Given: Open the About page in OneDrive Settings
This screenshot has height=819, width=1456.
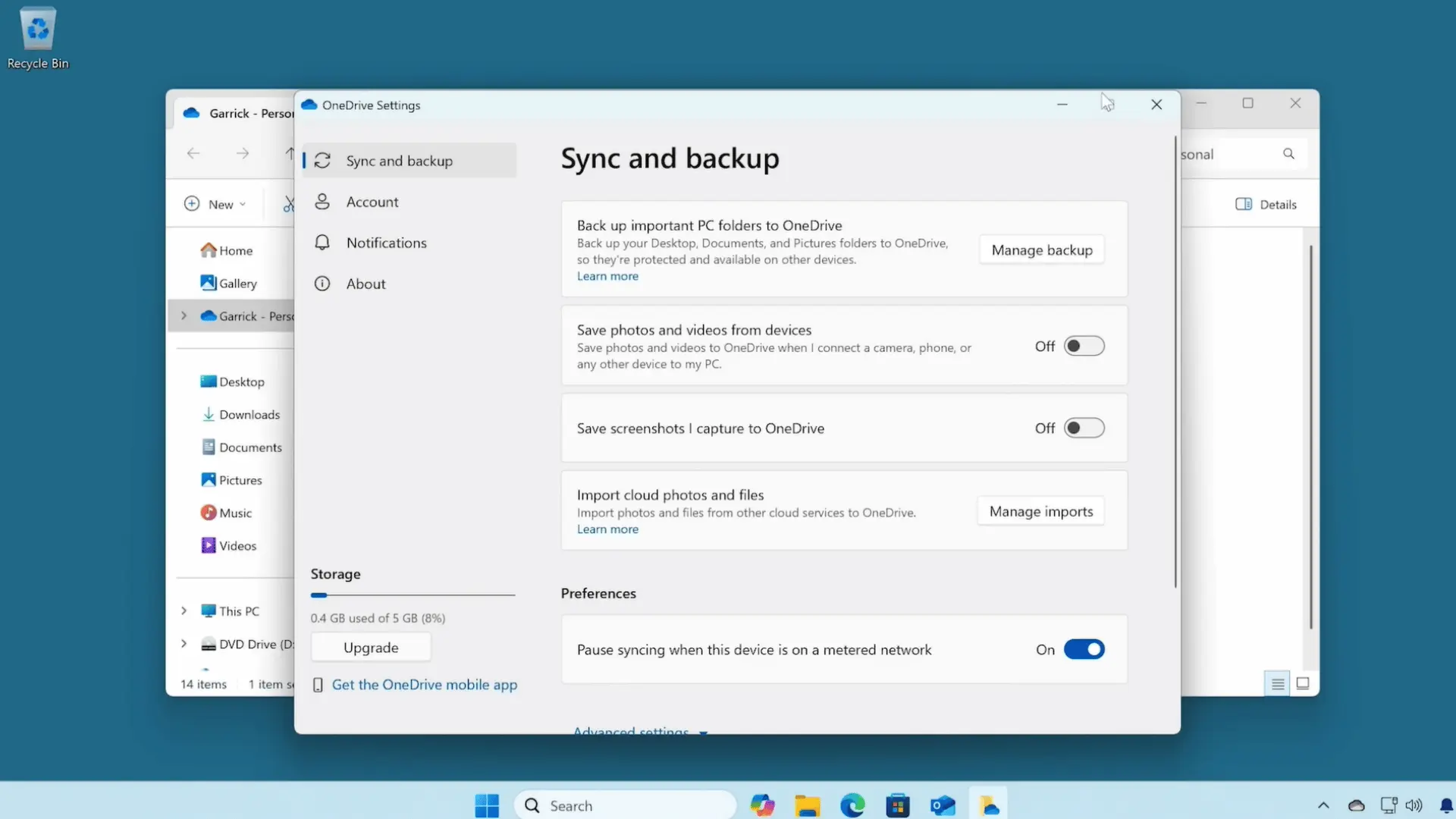Looking at the screenshot, I should click(409, 284).
